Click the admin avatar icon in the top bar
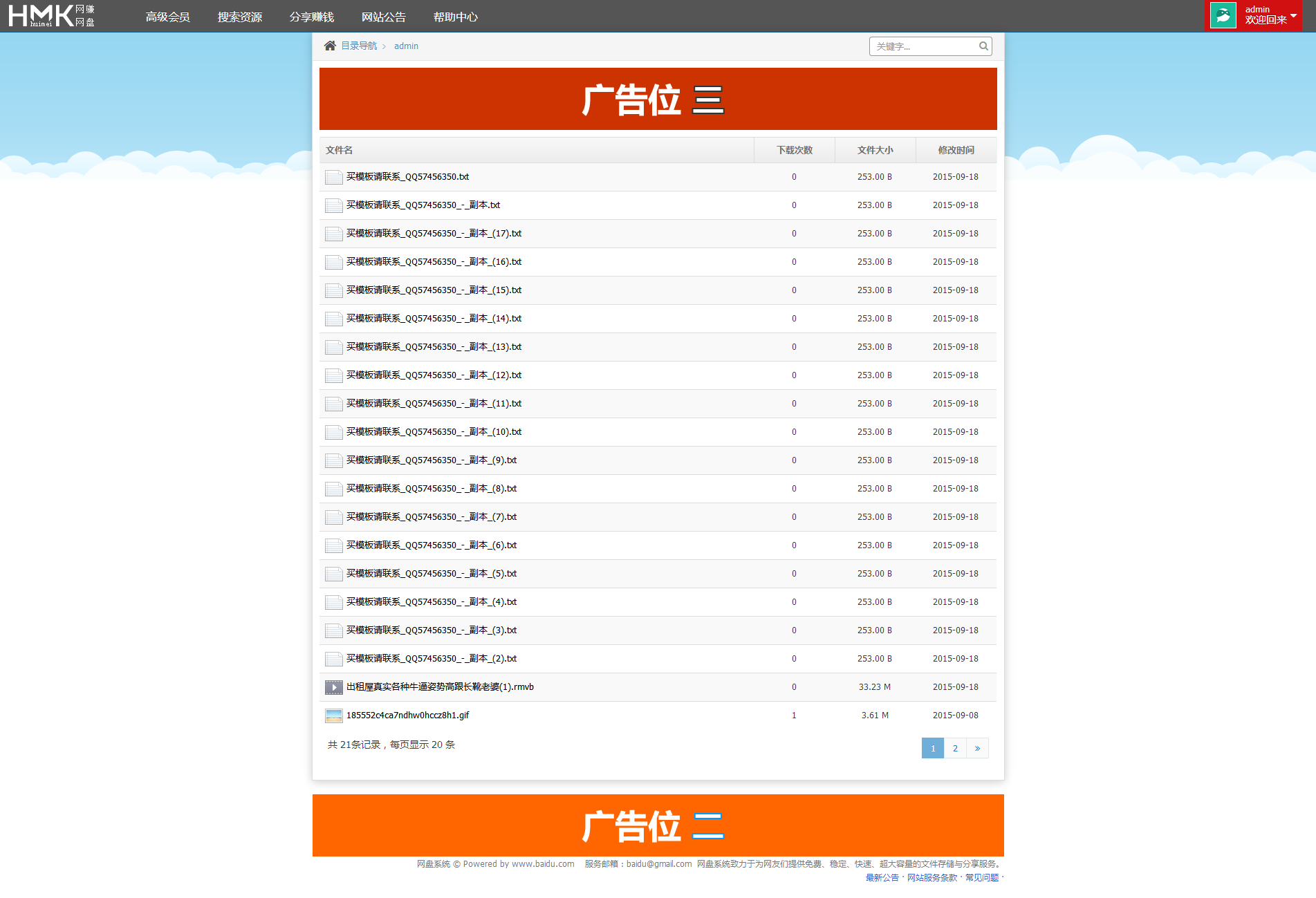This screenshot has width=1316, height=898. click(x=1223, y=15)
